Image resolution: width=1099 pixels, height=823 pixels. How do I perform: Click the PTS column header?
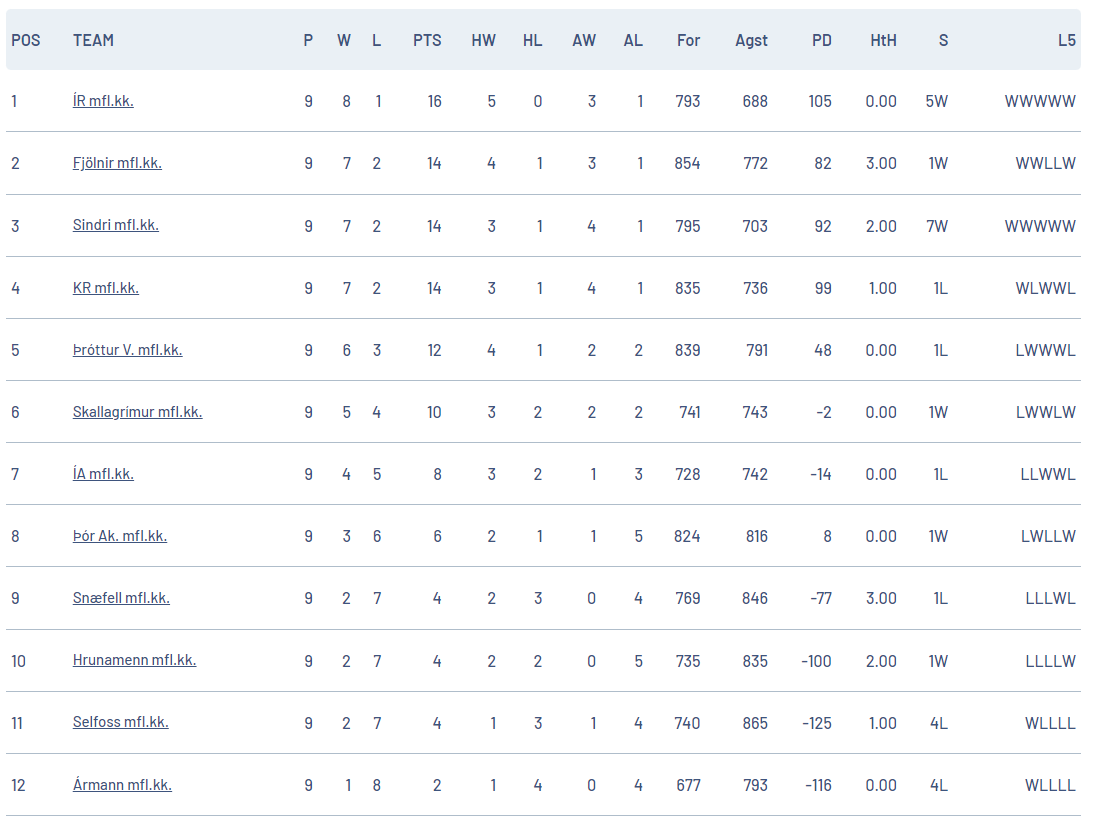427,41
